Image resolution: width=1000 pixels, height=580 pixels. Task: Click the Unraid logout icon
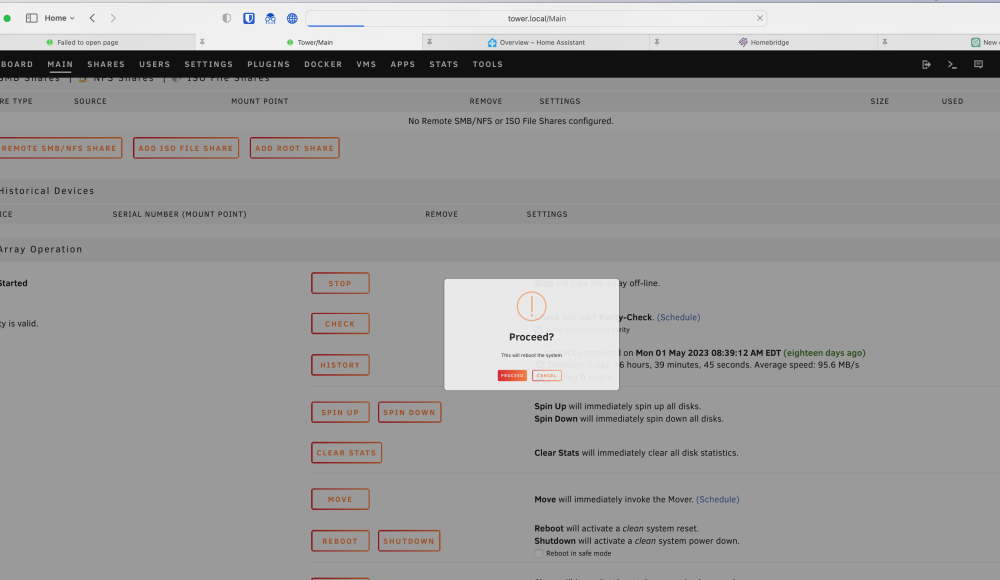[x=926, y=64]
